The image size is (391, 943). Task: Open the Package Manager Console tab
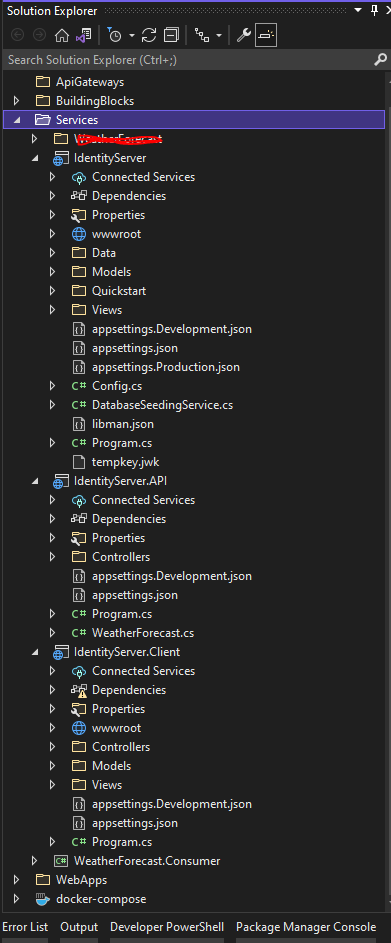coord(306,927)
